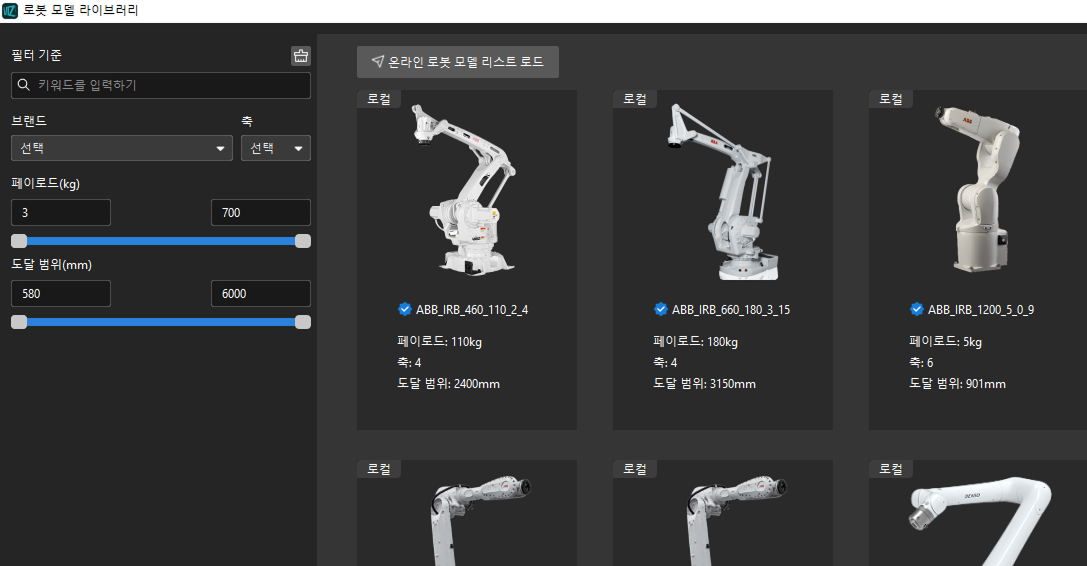Click reach minimum field showing 580
The height and width of the screenshot is (566, 1087).
tap(60, 294)
